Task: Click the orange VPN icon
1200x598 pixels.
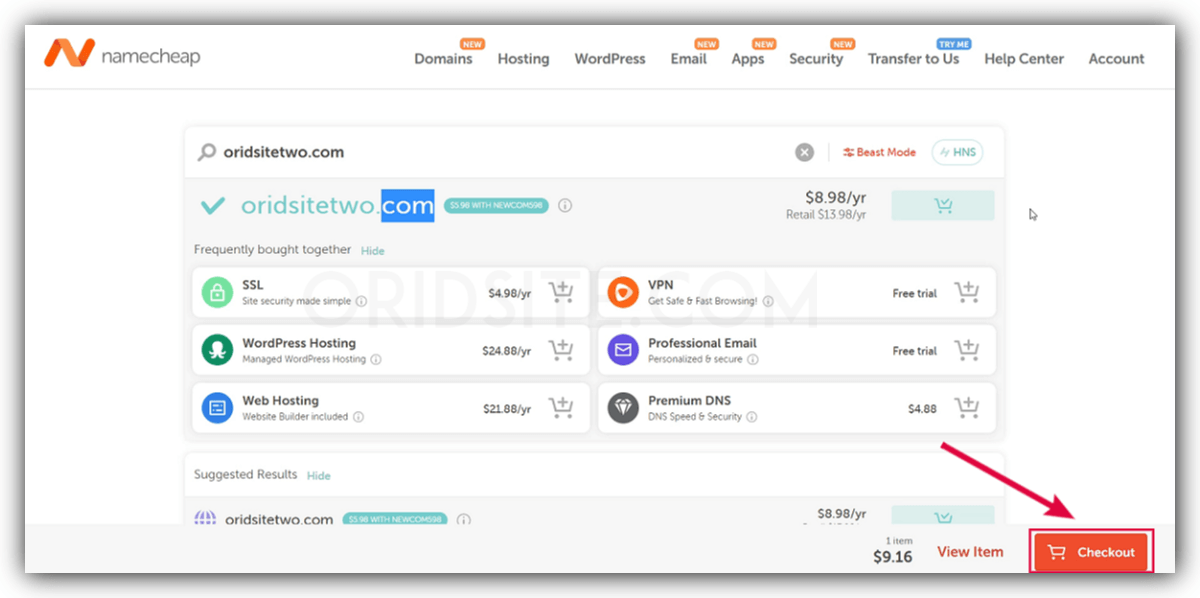Action: pyautogui.click(x=623, y=292)
